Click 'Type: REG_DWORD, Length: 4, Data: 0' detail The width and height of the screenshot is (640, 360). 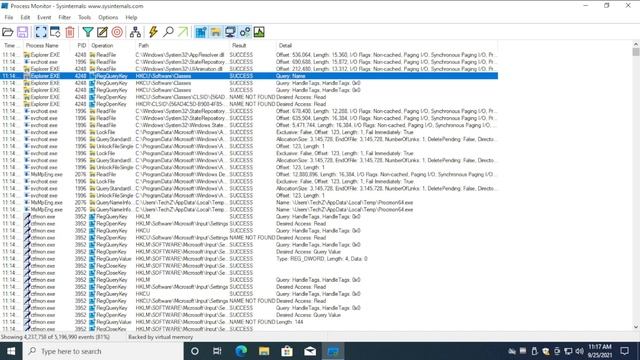coord(322,259)
